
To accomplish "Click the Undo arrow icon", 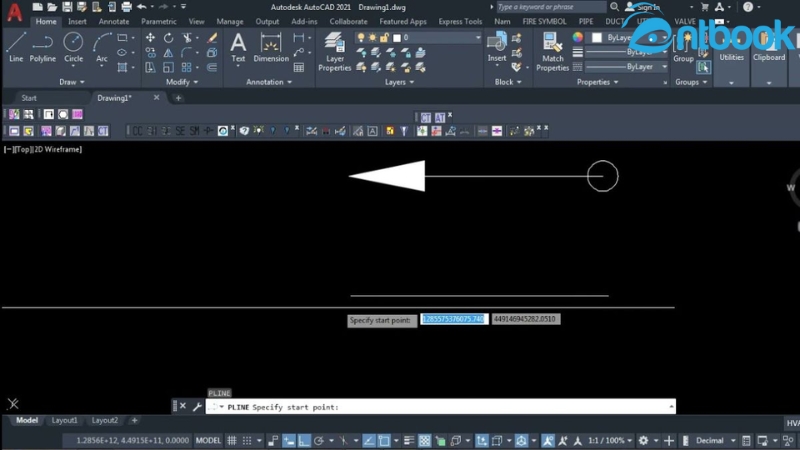I will 142,7.
